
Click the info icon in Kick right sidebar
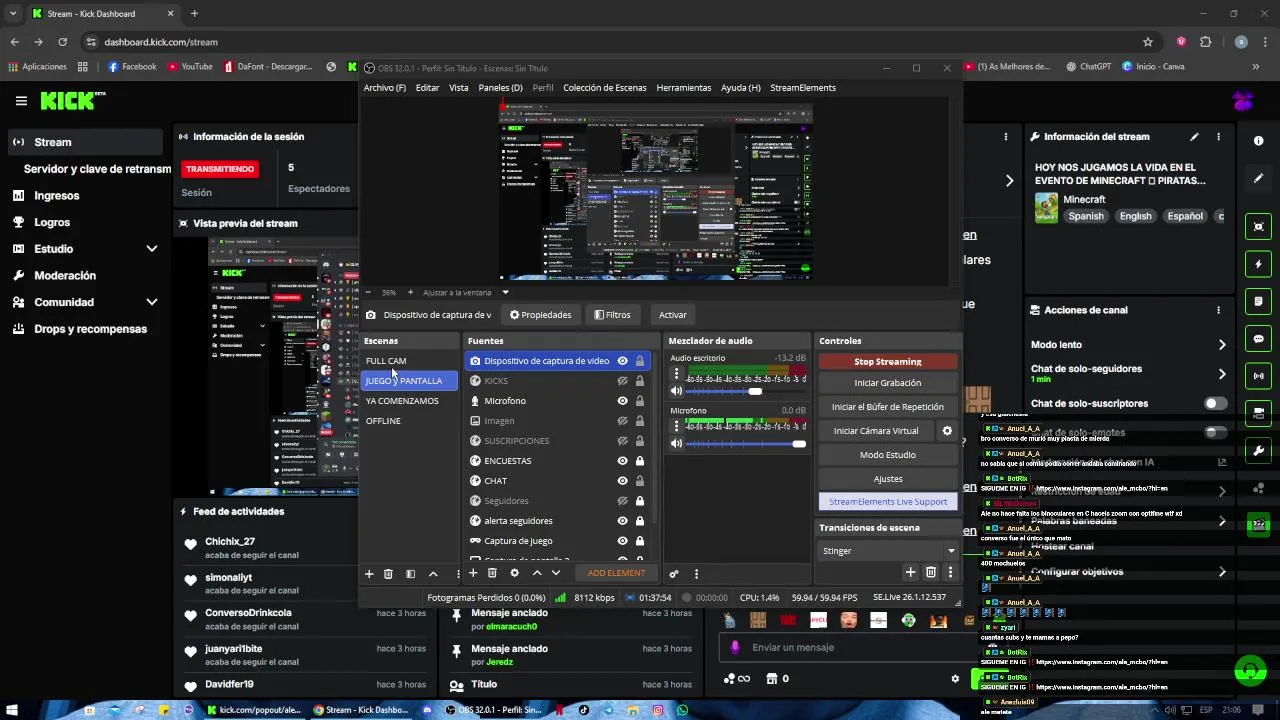tap(1258, 141)
